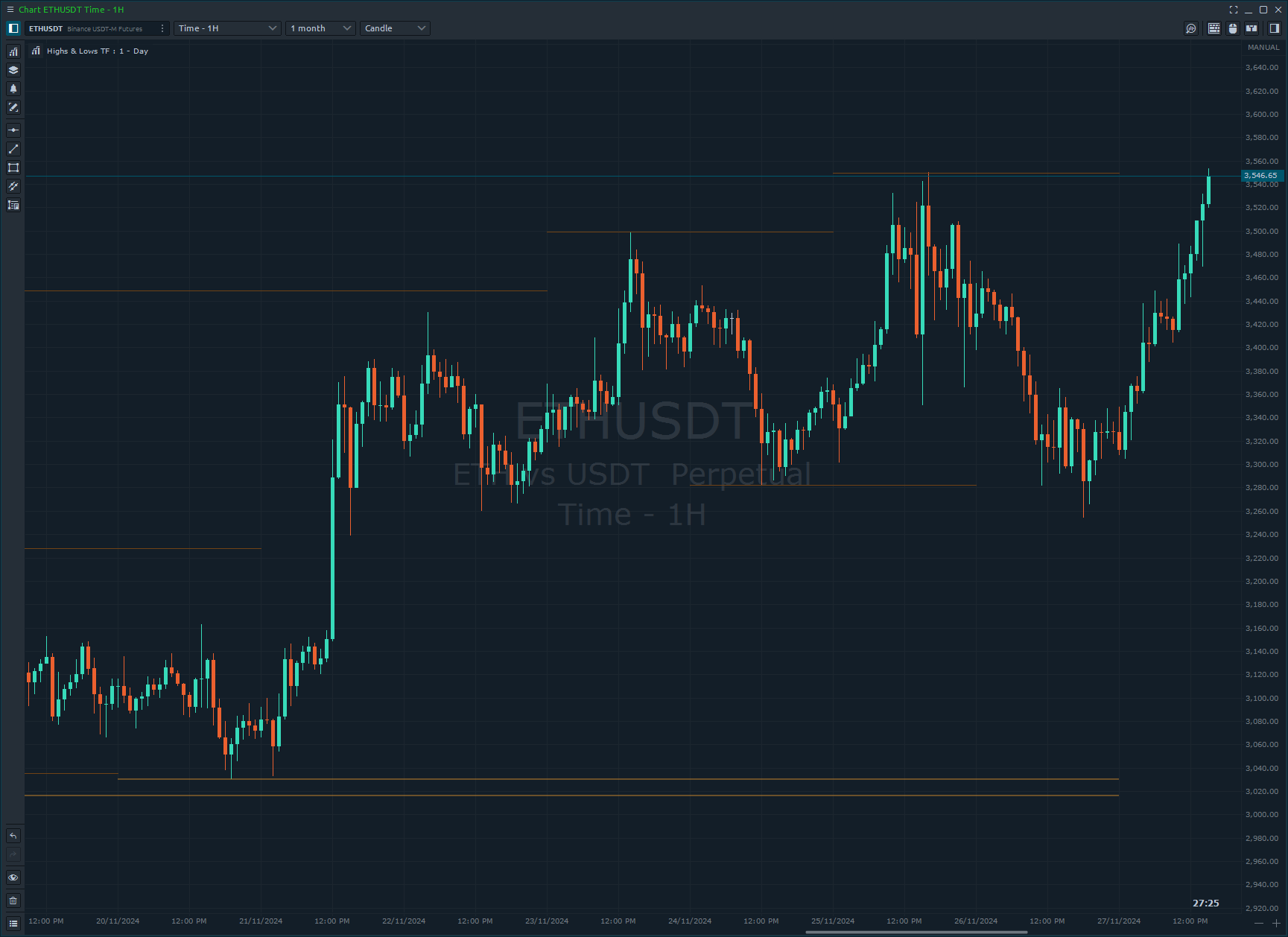Click the 27/11/2024 date label
1288x937 pixels.
coord(1119,921)
